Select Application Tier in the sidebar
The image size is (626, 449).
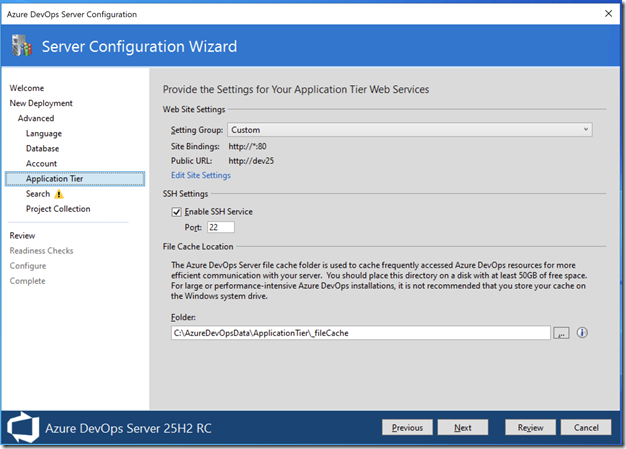54,179
